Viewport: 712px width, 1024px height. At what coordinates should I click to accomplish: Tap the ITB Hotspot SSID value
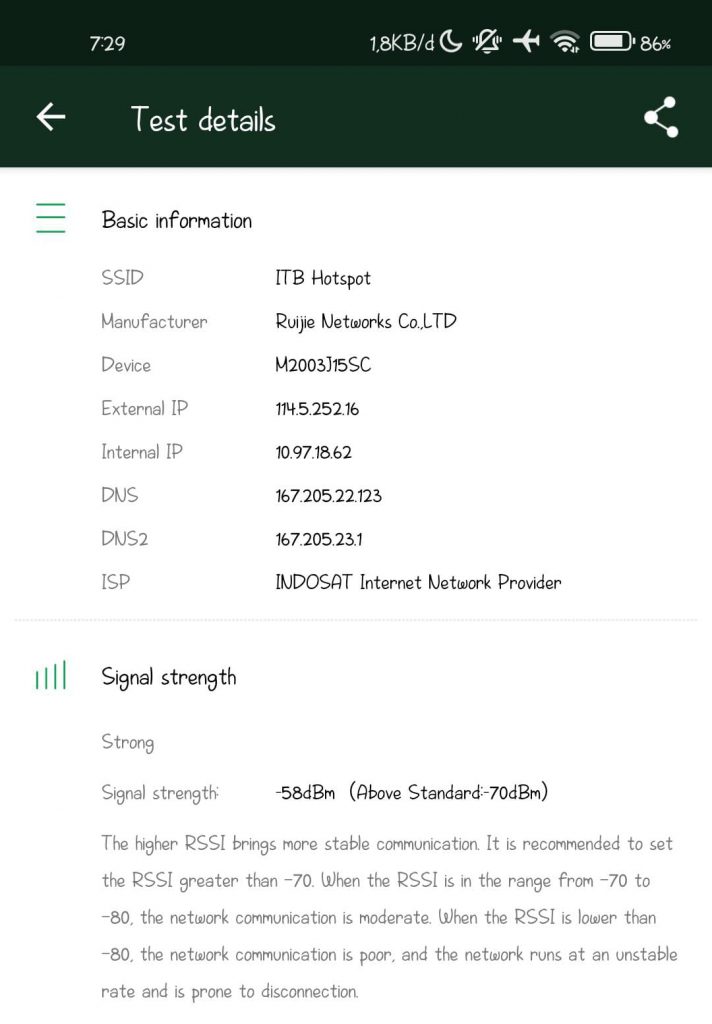click(x=323, y=278)
